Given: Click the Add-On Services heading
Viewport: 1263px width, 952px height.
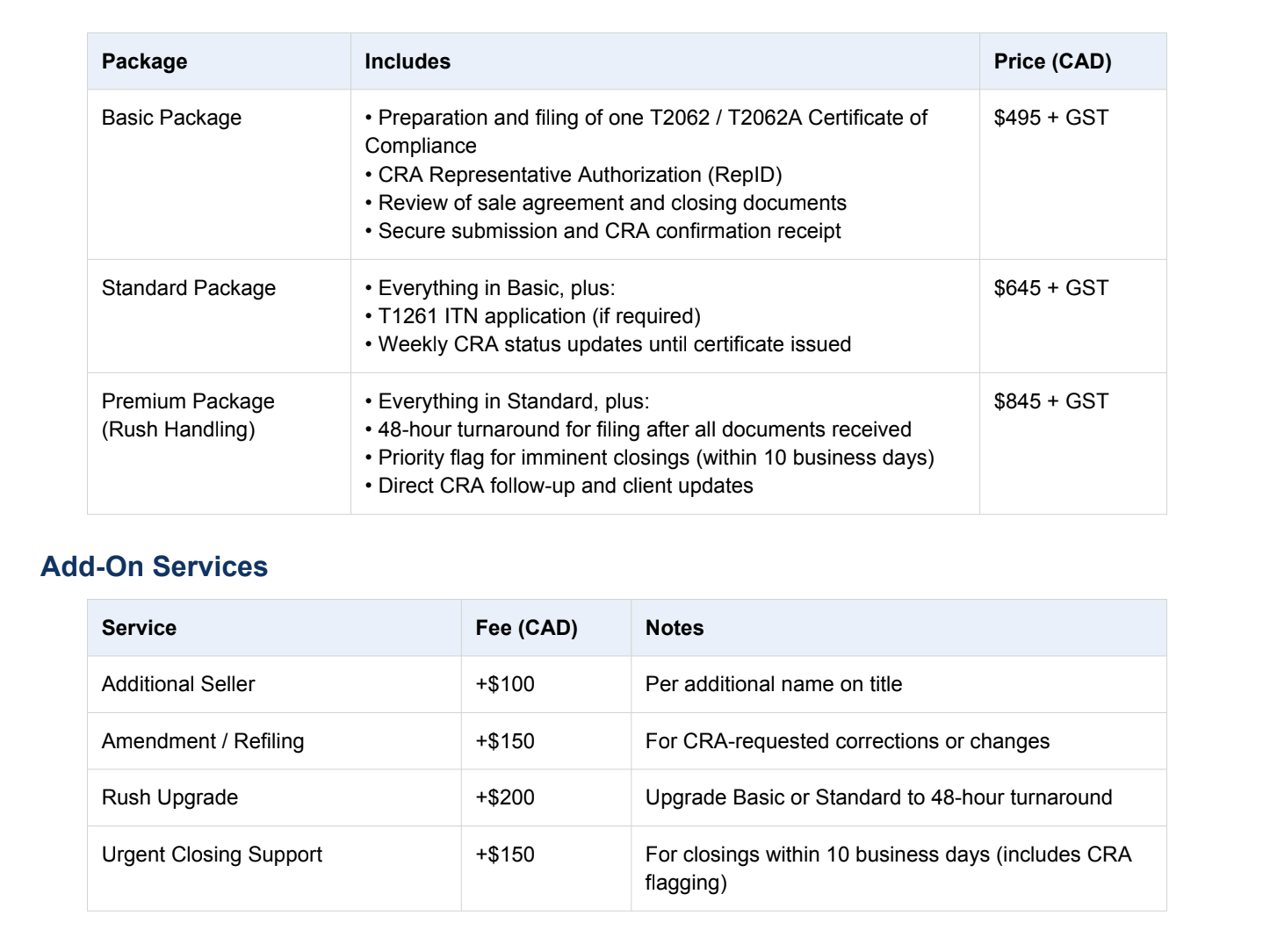Looking at the screenshot, I should 154,566.
